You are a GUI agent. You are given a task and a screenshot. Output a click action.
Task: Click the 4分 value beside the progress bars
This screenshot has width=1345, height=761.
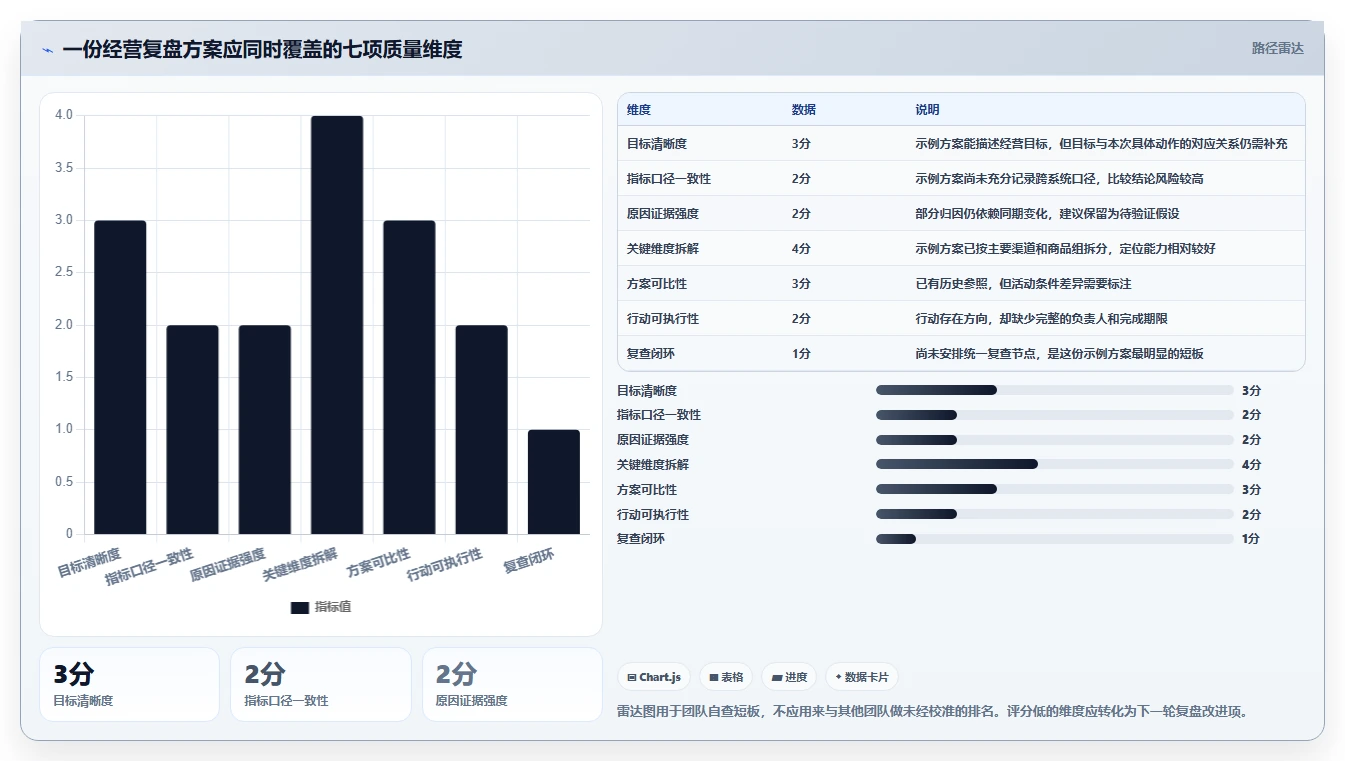point(1251,465)
